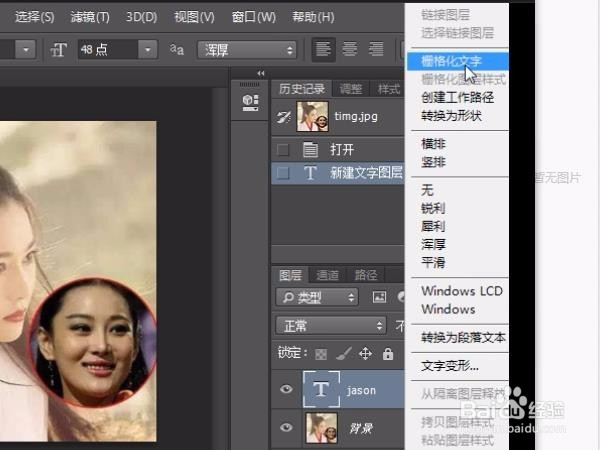Click the pixel layer filter icon

[379, 297]
